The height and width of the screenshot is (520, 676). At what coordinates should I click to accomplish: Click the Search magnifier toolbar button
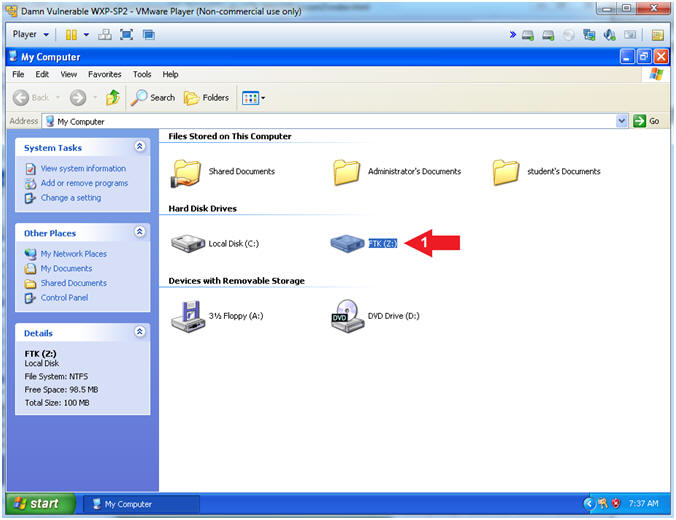[153, 98]
